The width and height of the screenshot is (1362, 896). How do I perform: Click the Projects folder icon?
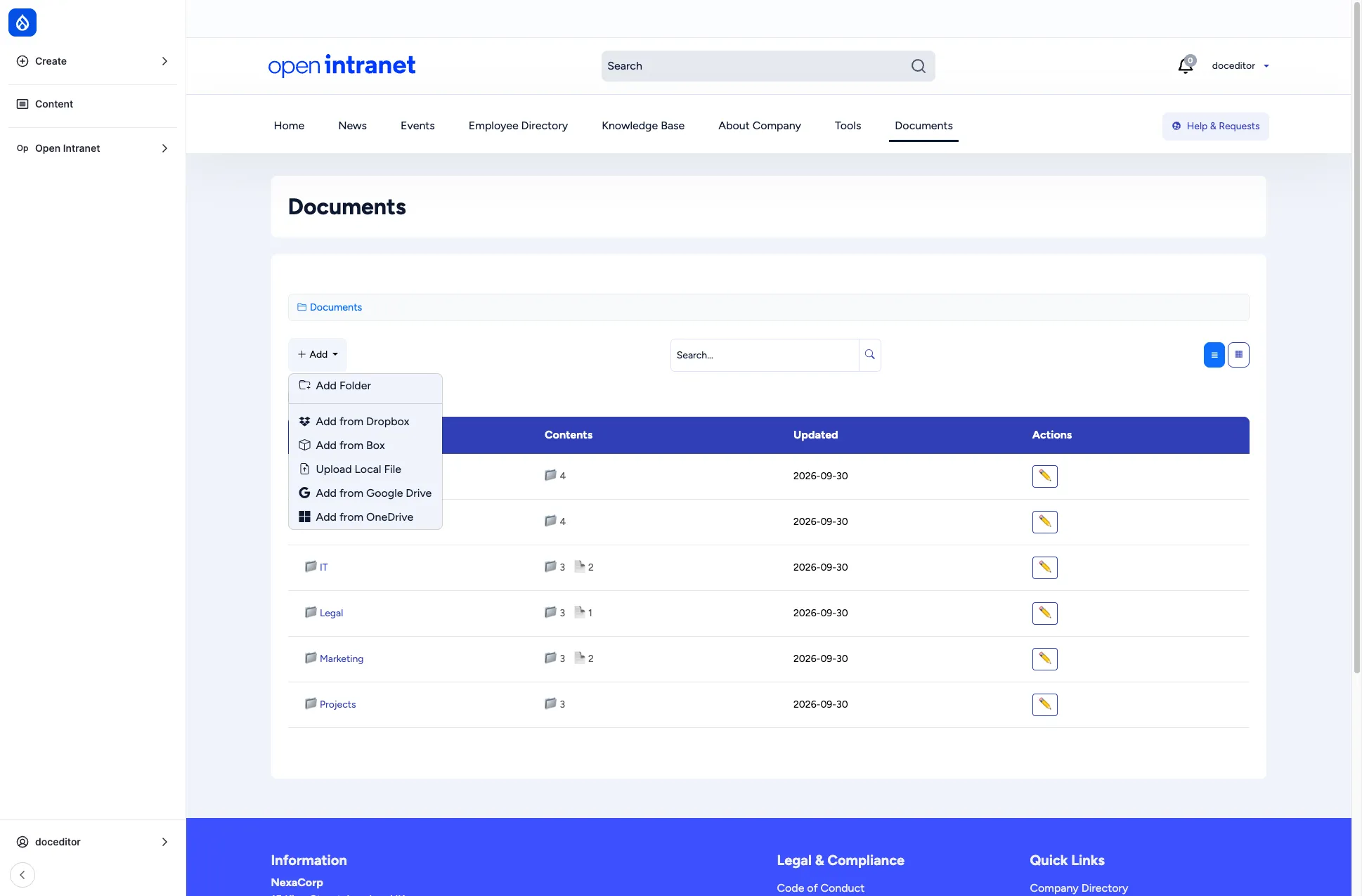click(311, 703)
